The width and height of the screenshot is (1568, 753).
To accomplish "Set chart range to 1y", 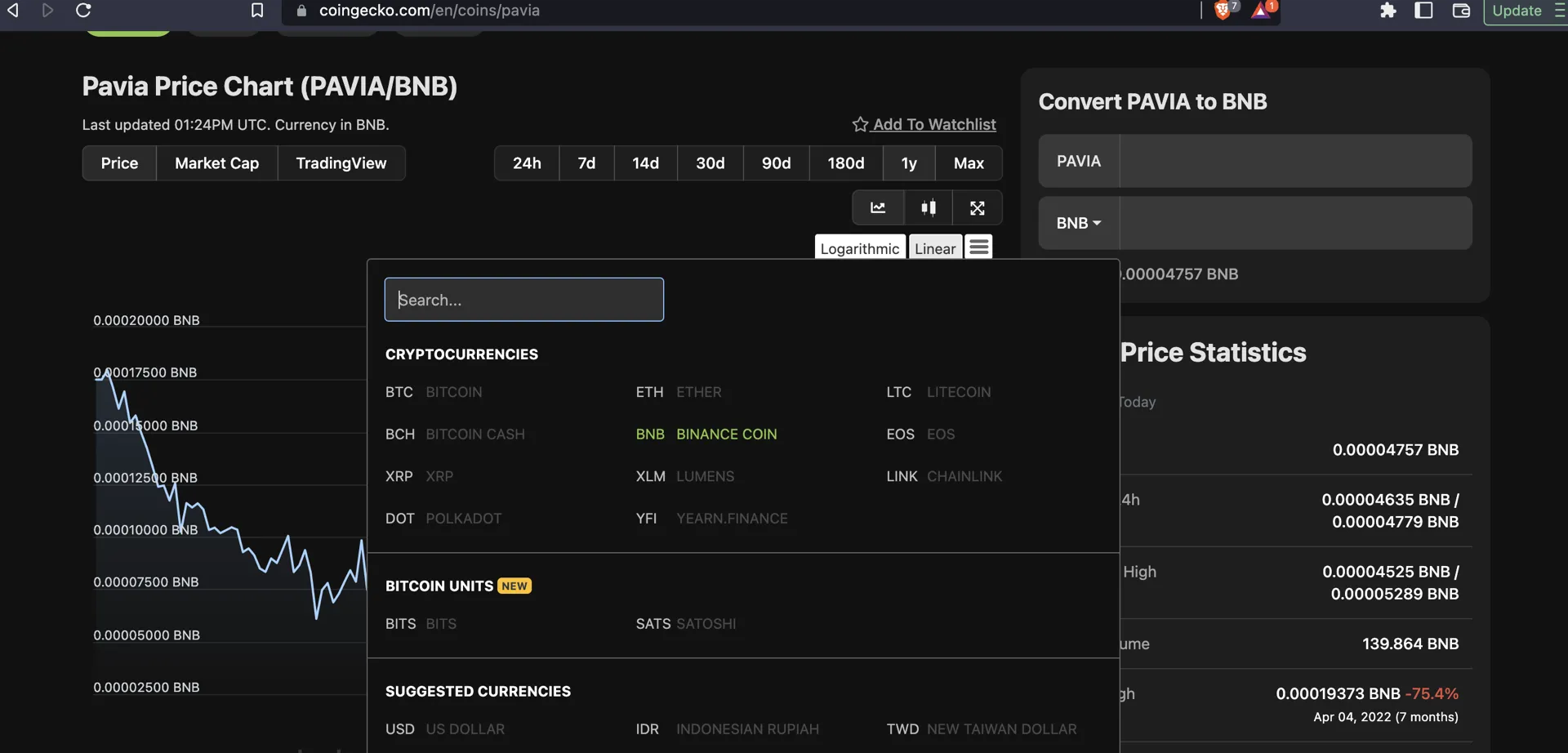I will click(909, 163).
